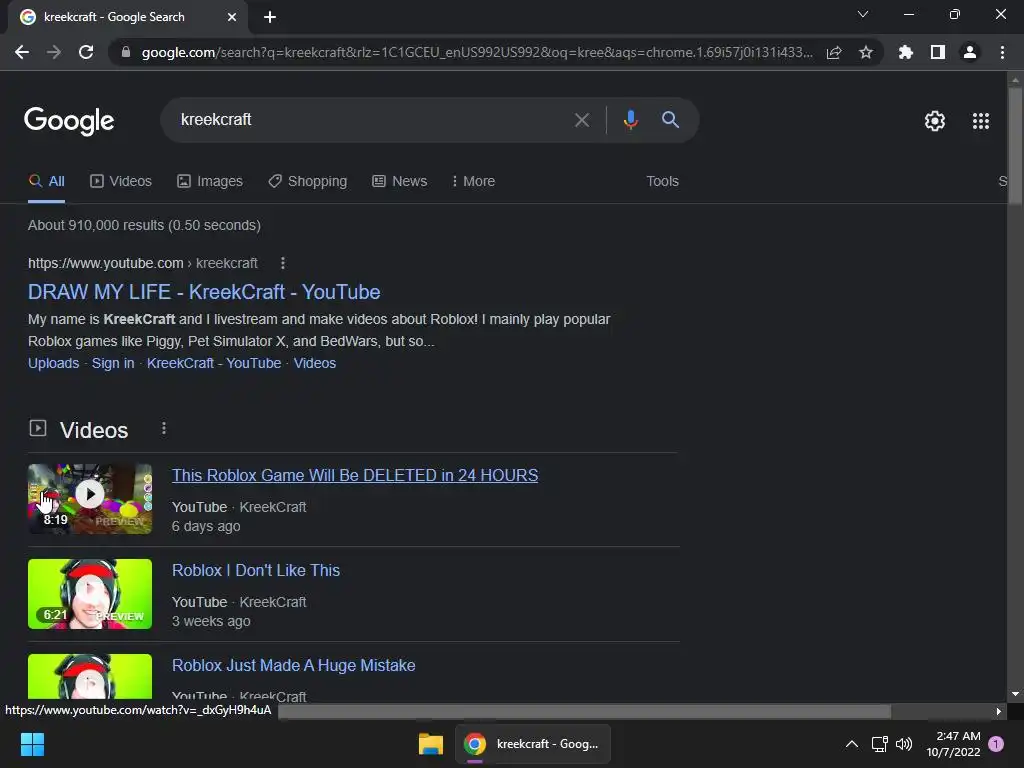Expand the More search categories

click(x=473, y=182)
